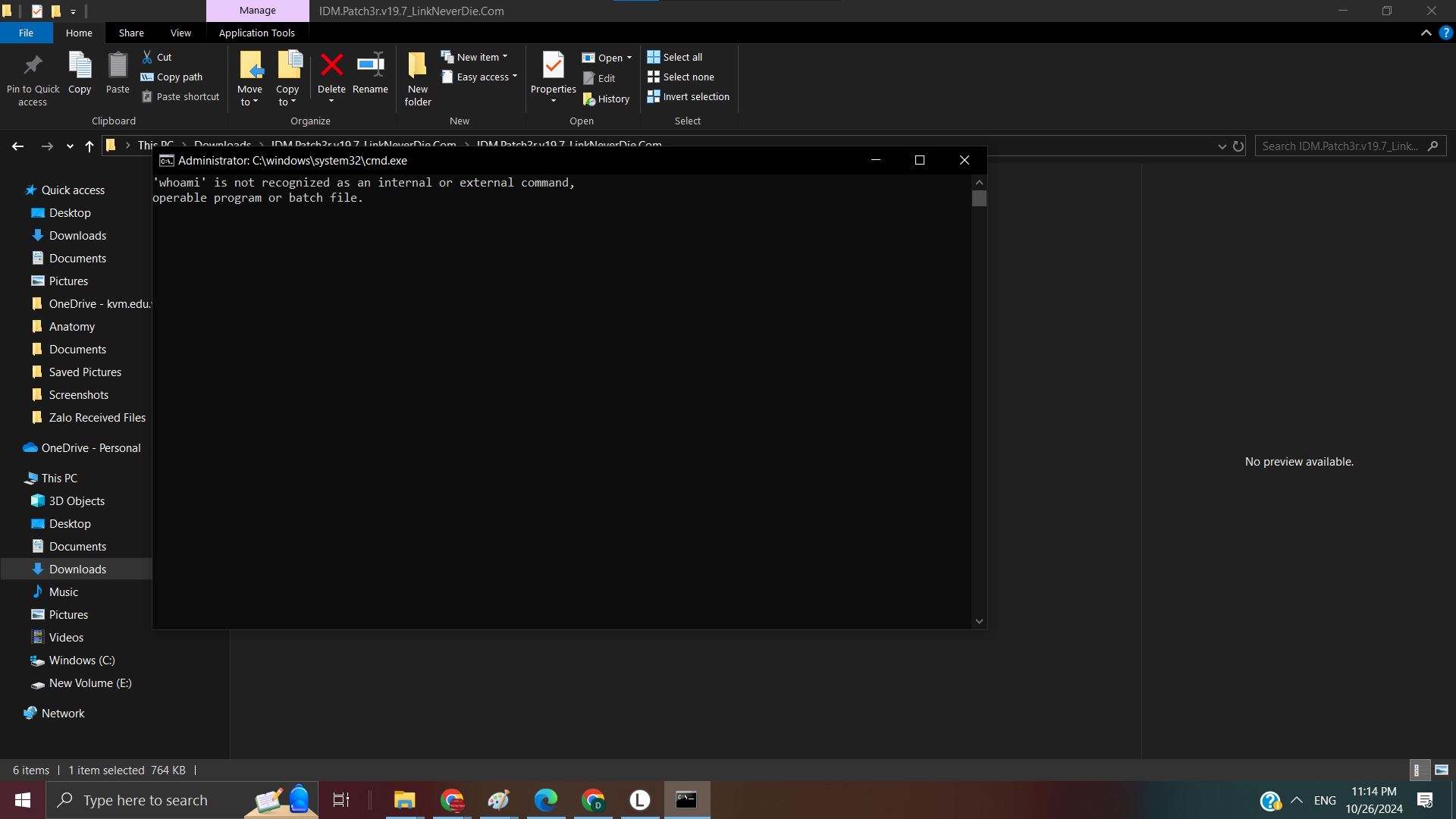
Task: Expand the New item dropdown
Action: pos(505,57)
